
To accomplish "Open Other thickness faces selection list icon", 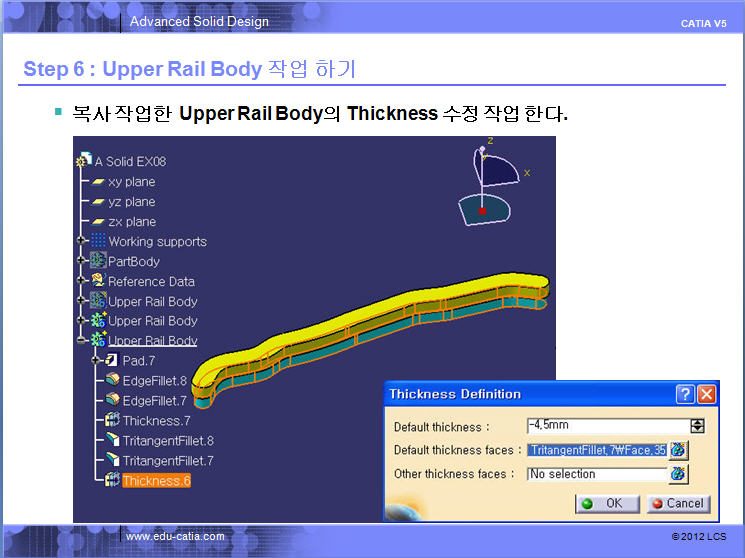I will pyautogui.click(x=679, y=474).
